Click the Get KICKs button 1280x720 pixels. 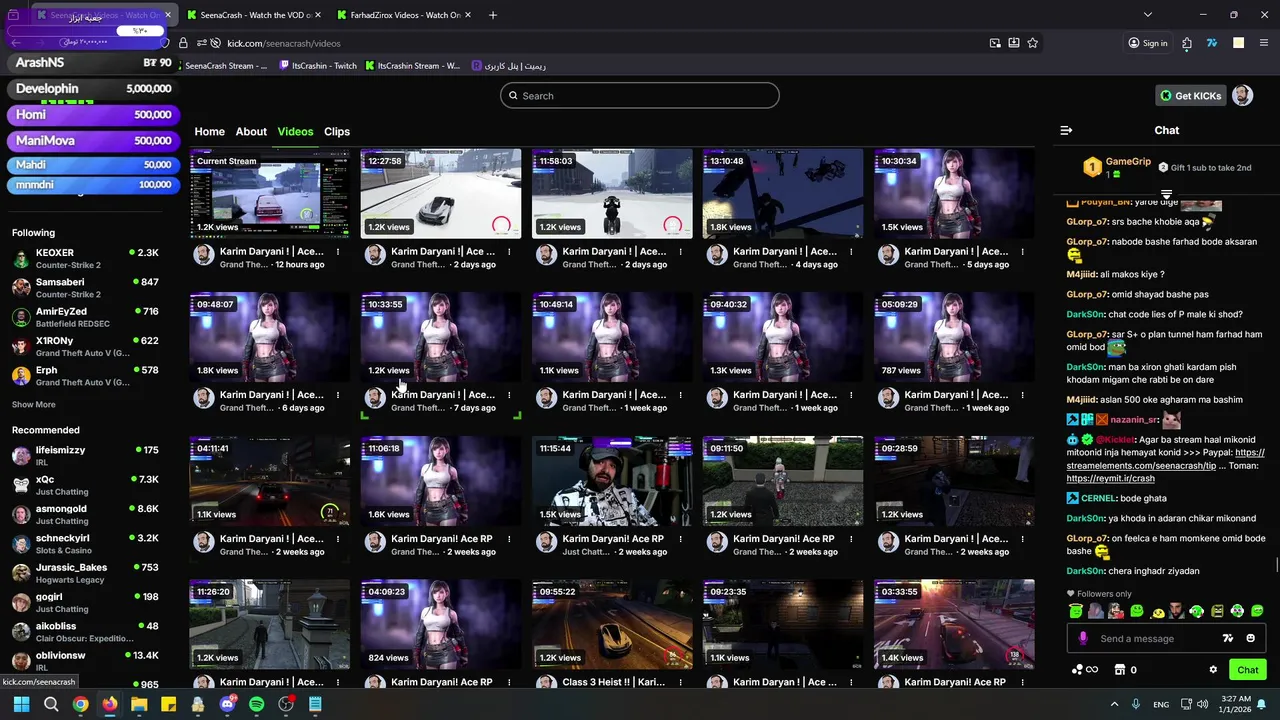click(x=1191, y=96)
